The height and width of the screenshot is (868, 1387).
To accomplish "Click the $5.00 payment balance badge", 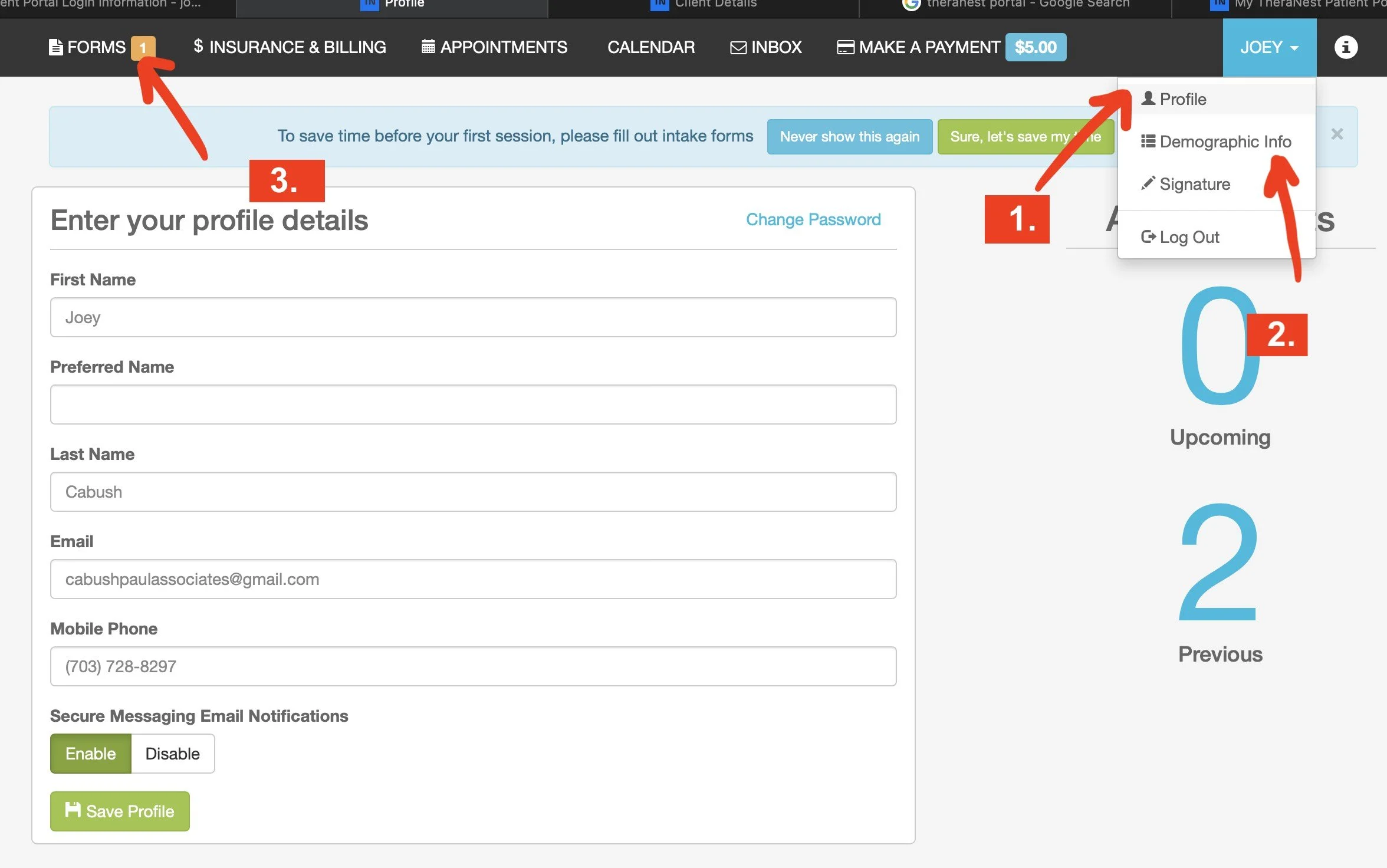I will 1035,47.
